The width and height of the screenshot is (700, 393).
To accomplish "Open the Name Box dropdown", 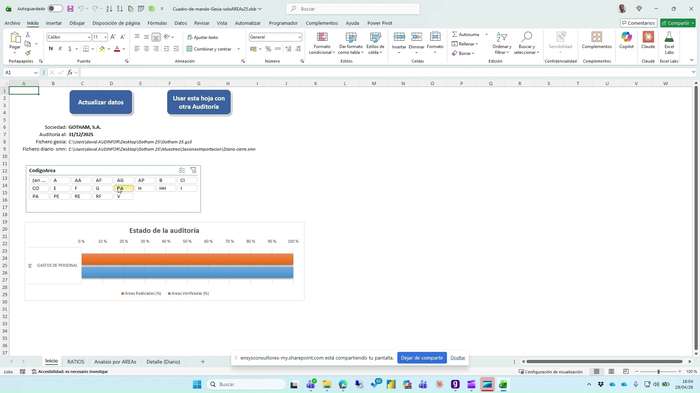I will [35, 72].
